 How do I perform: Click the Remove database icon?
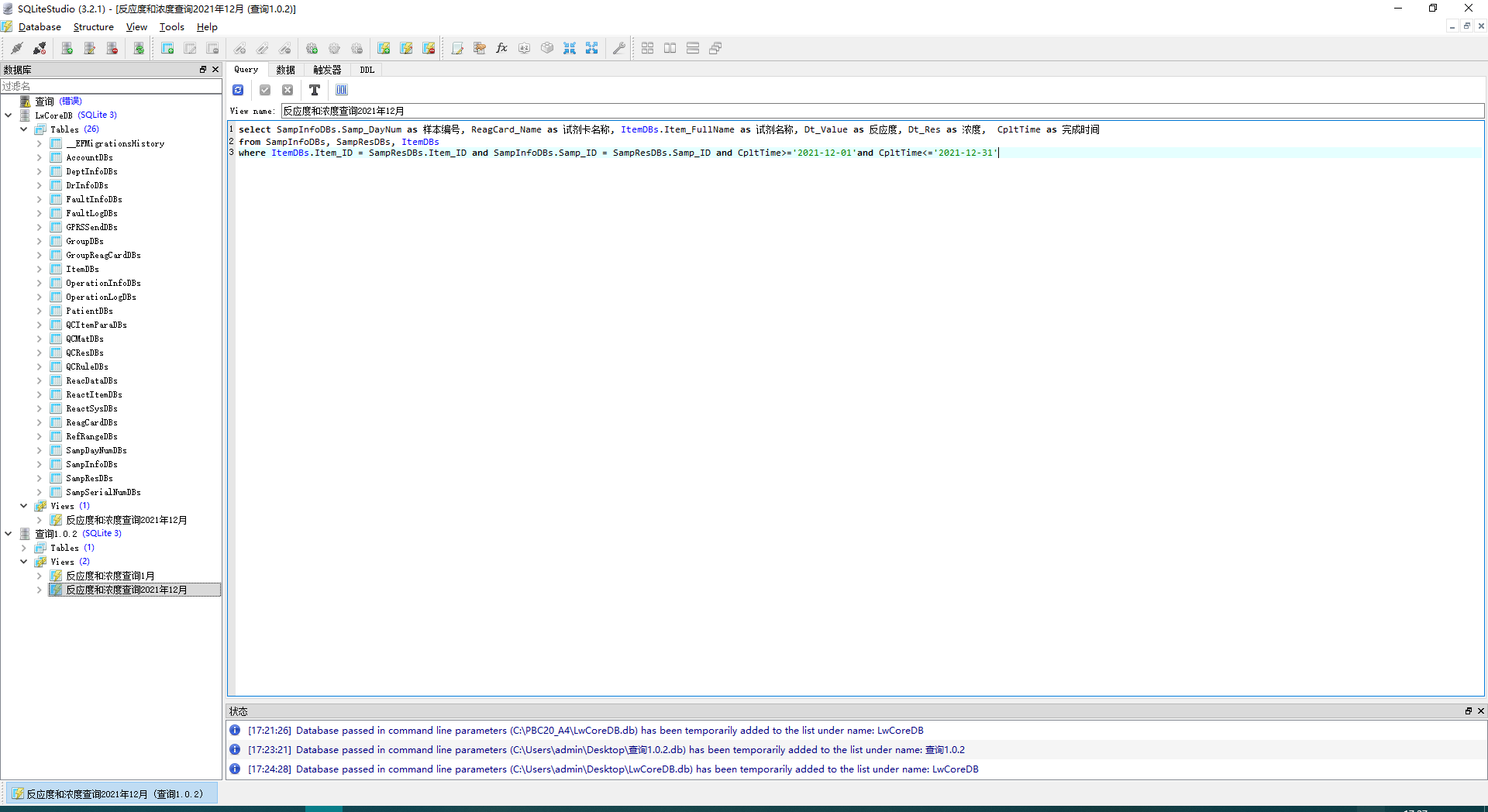112,48
